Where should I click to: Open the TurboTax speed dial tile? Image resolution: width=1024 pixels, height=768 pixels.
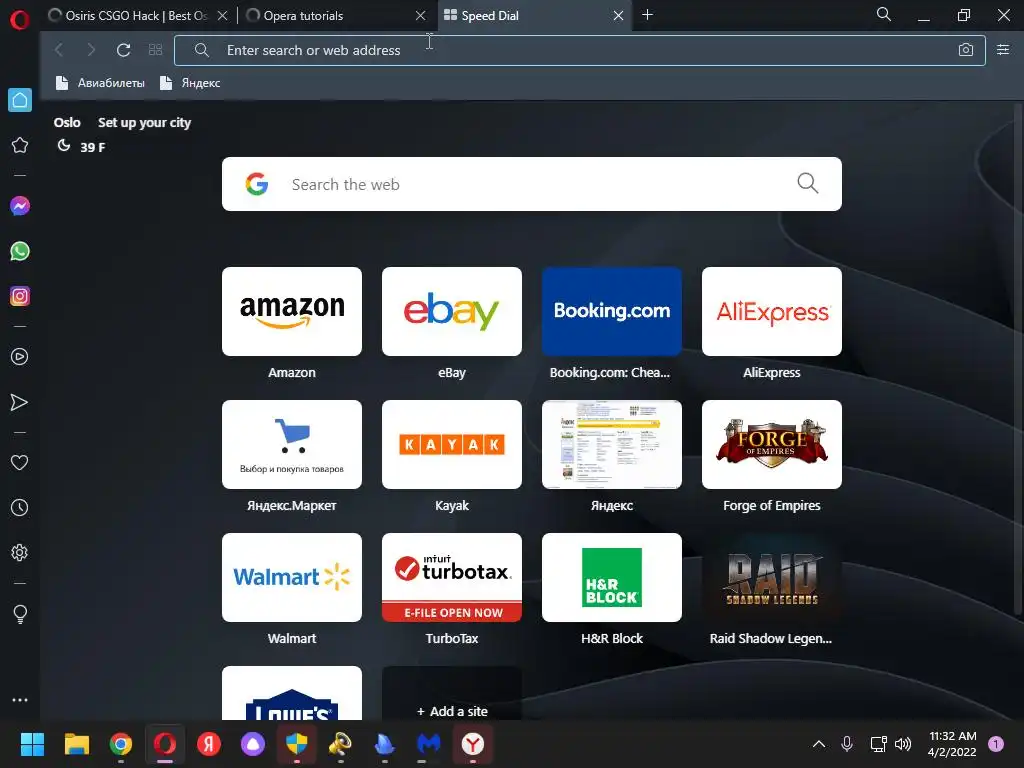(x=452, y=578)
